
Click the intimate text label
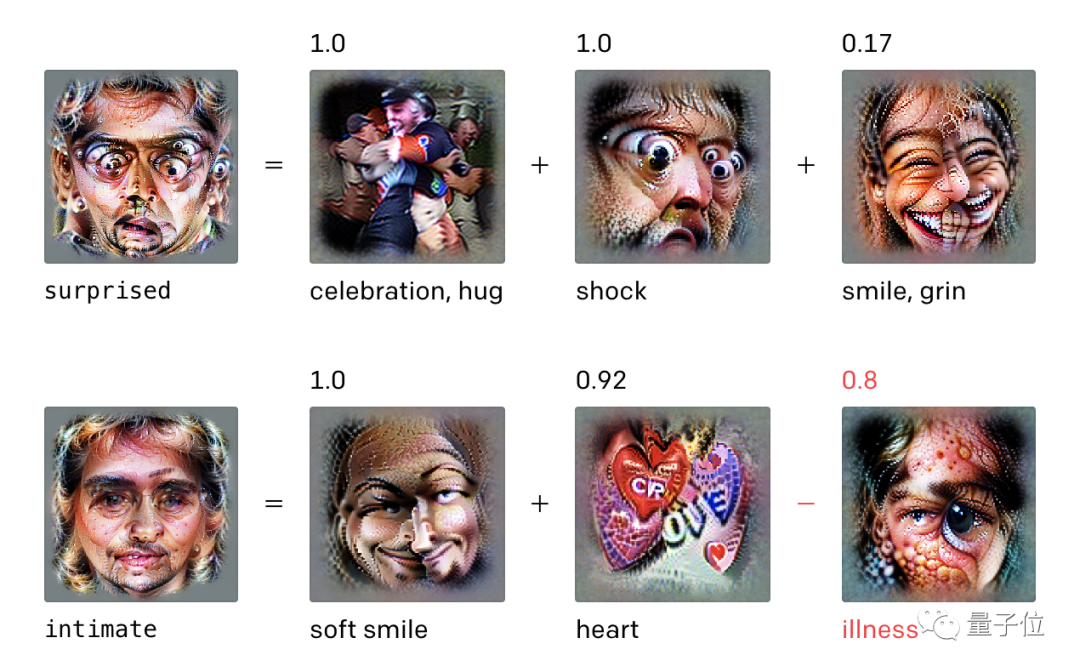tap(101, 629)
